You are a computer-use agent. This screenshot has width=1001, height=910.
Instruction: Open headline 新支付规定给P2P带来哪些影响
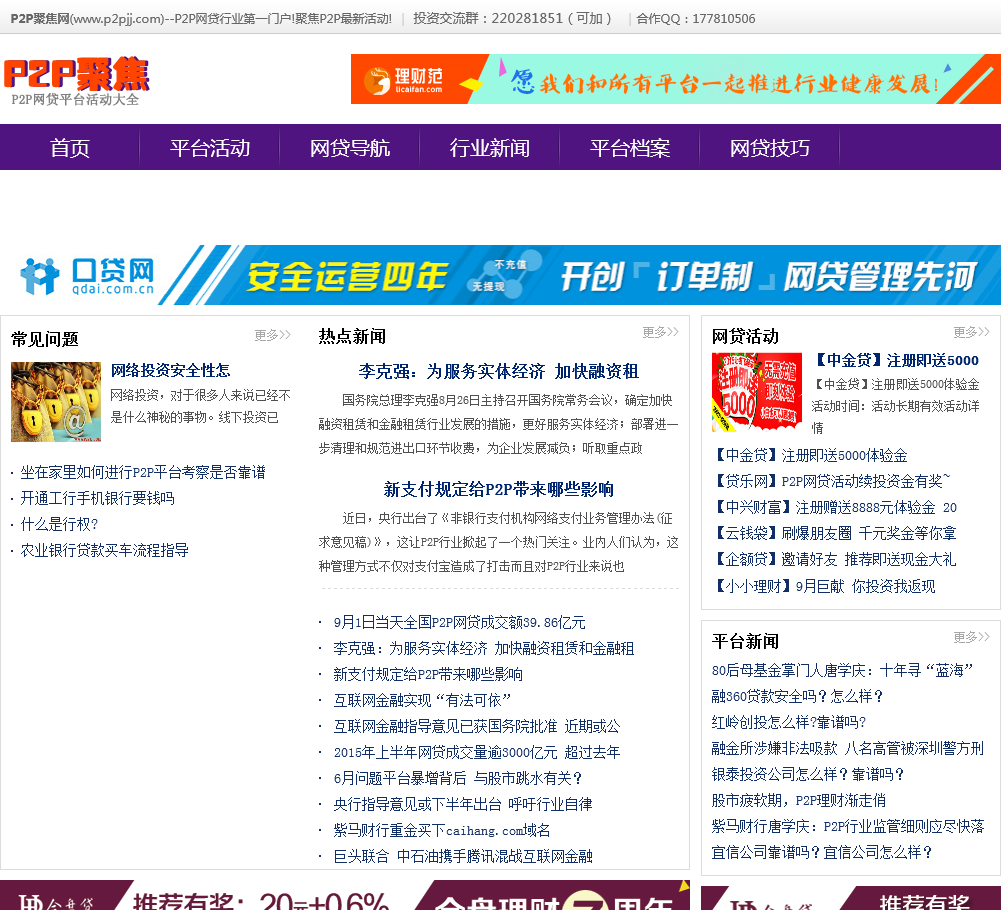click(499, 490)
